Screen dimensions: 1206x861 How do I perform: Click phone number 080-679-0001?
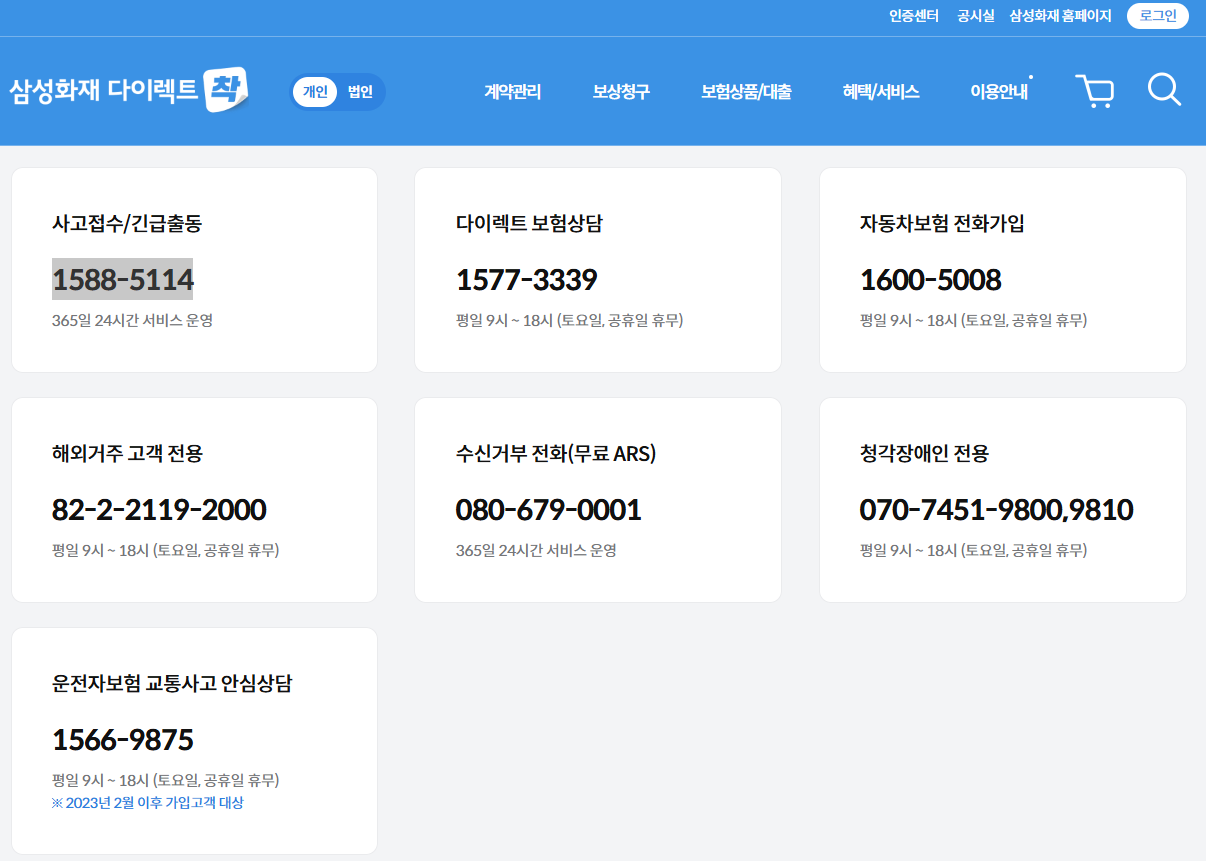(549, 510)
